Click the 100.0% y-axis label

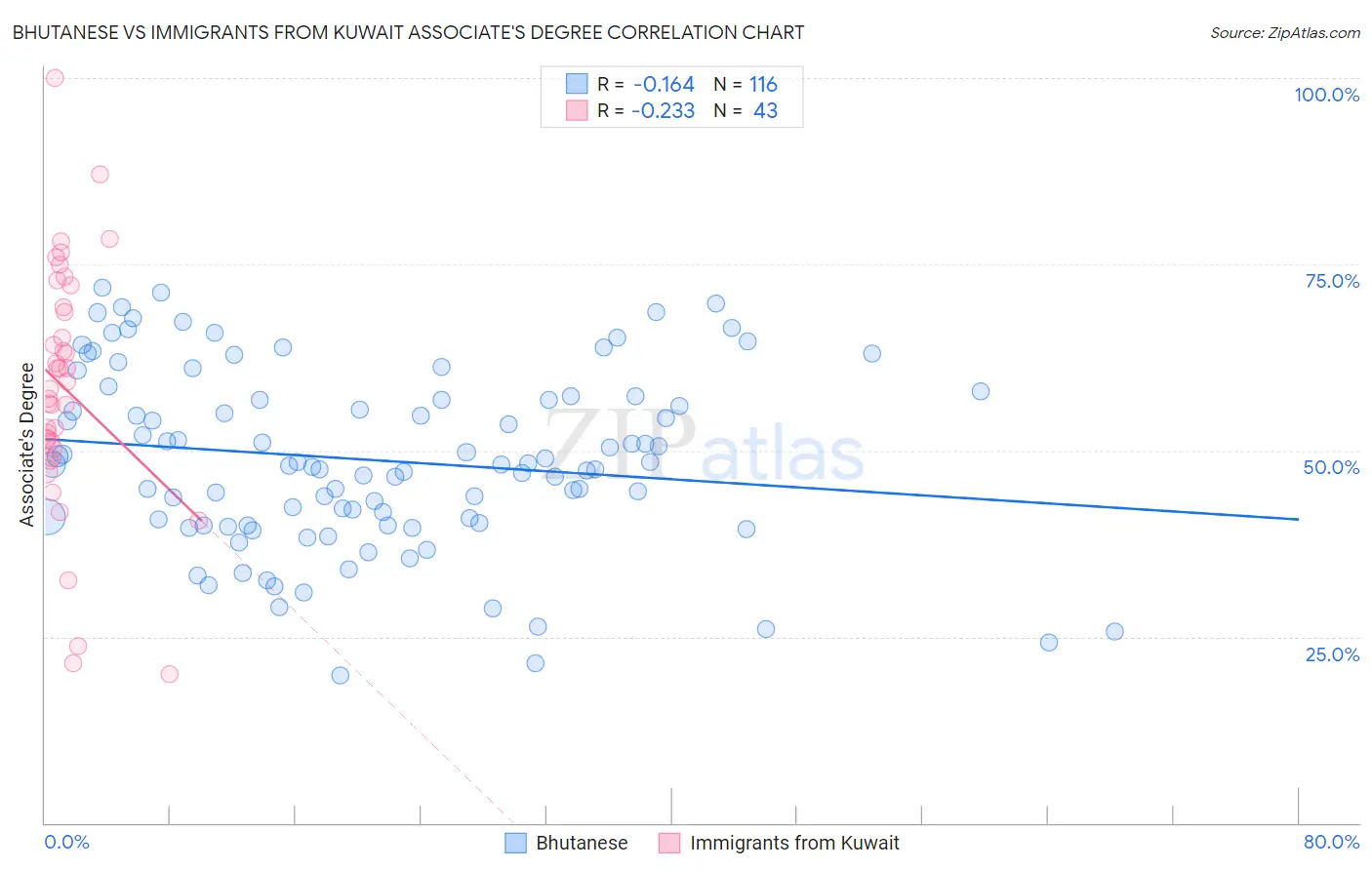coord(1327,95)
